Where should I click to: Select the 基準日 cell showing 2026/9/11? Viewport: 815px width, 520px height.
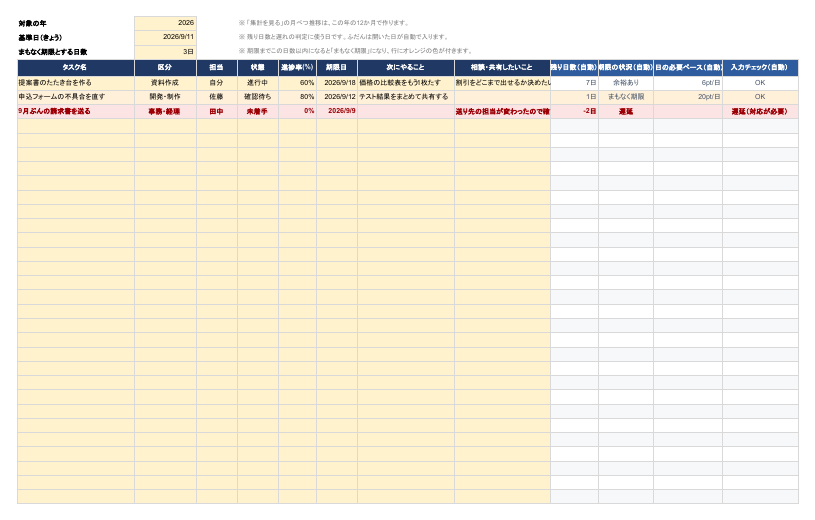pyautogui.click(x=165, y=37)
